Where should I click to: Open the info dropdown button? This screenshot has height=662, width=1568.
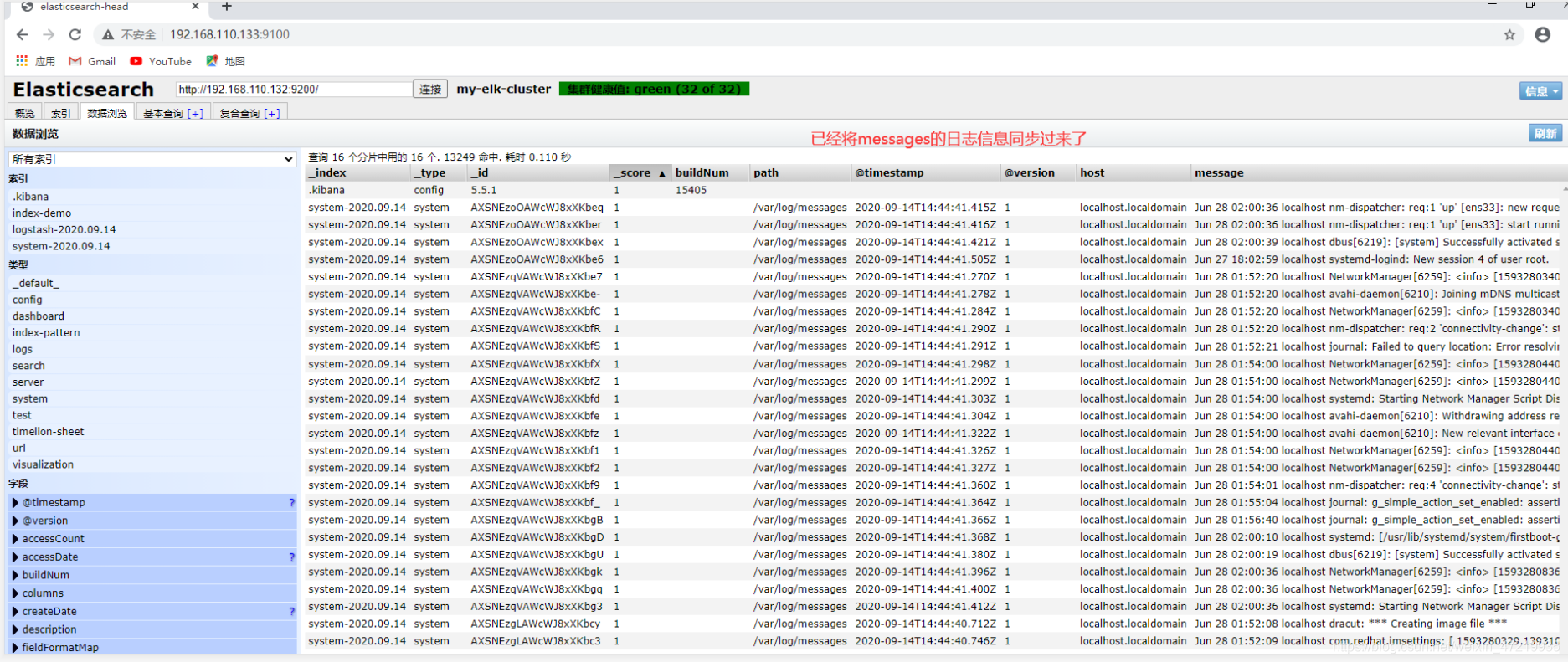(x=1541, y=91)
